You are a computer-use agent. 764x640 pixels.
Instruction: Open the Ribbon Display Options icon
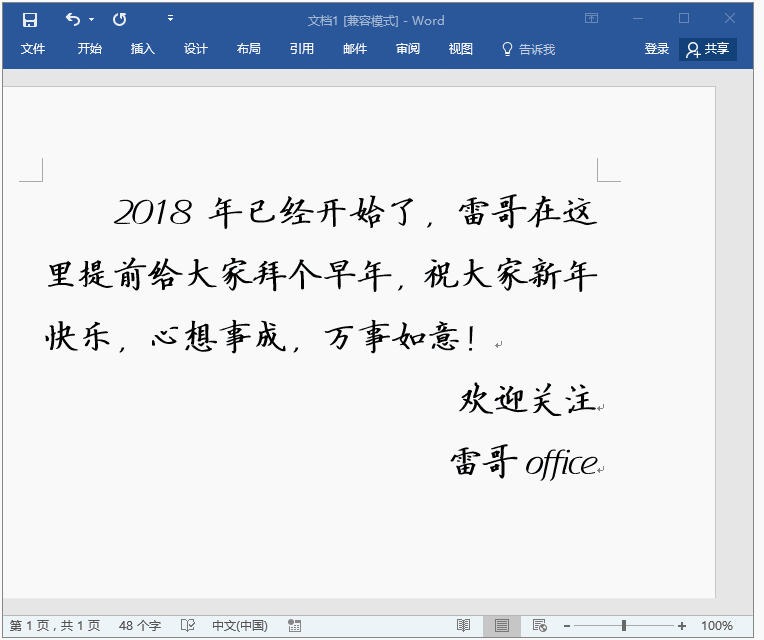click(591, 19)
